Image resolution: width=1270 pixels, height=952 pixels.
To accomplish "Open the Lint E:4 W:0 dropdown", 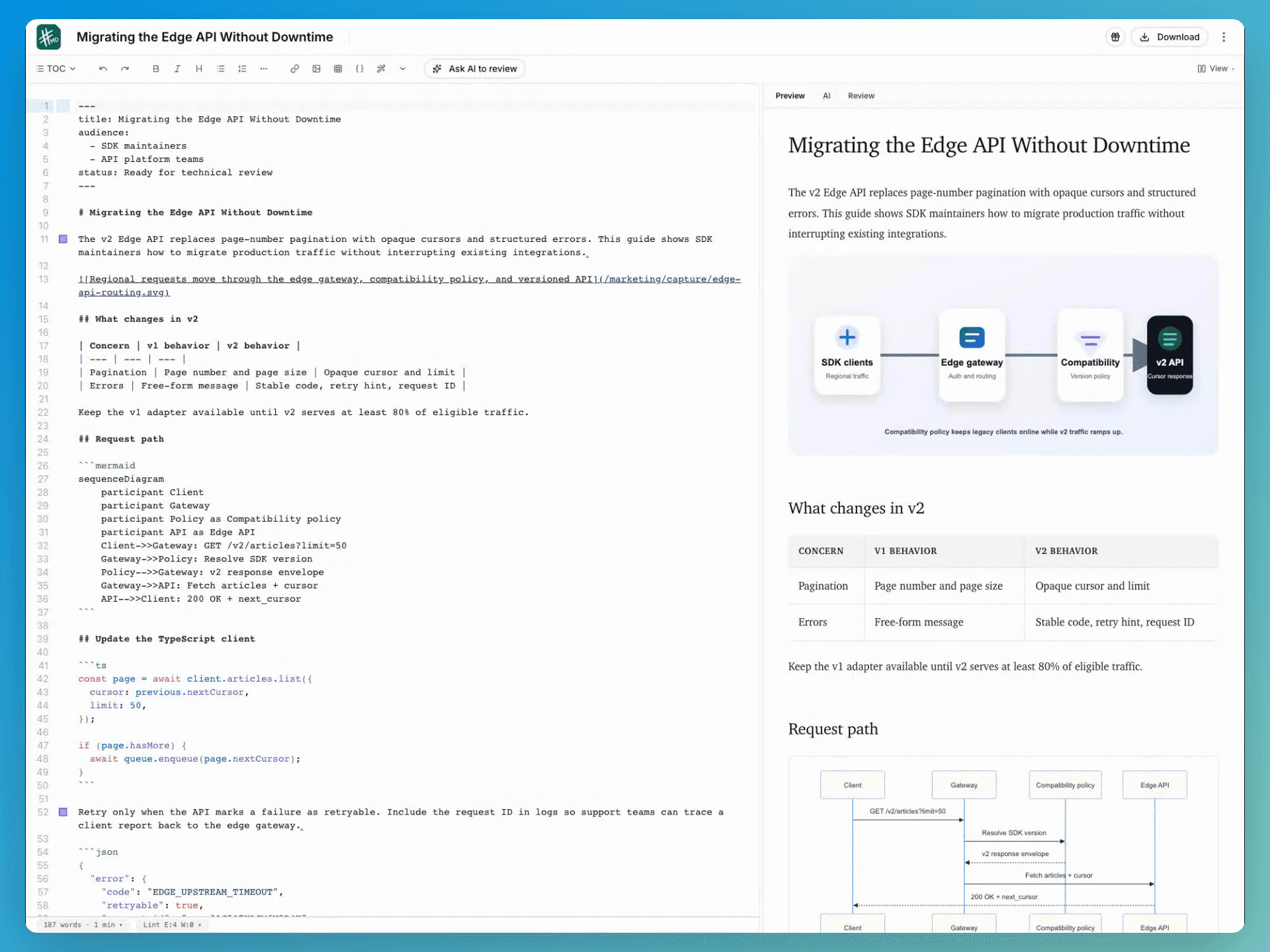I will [172, 925].
